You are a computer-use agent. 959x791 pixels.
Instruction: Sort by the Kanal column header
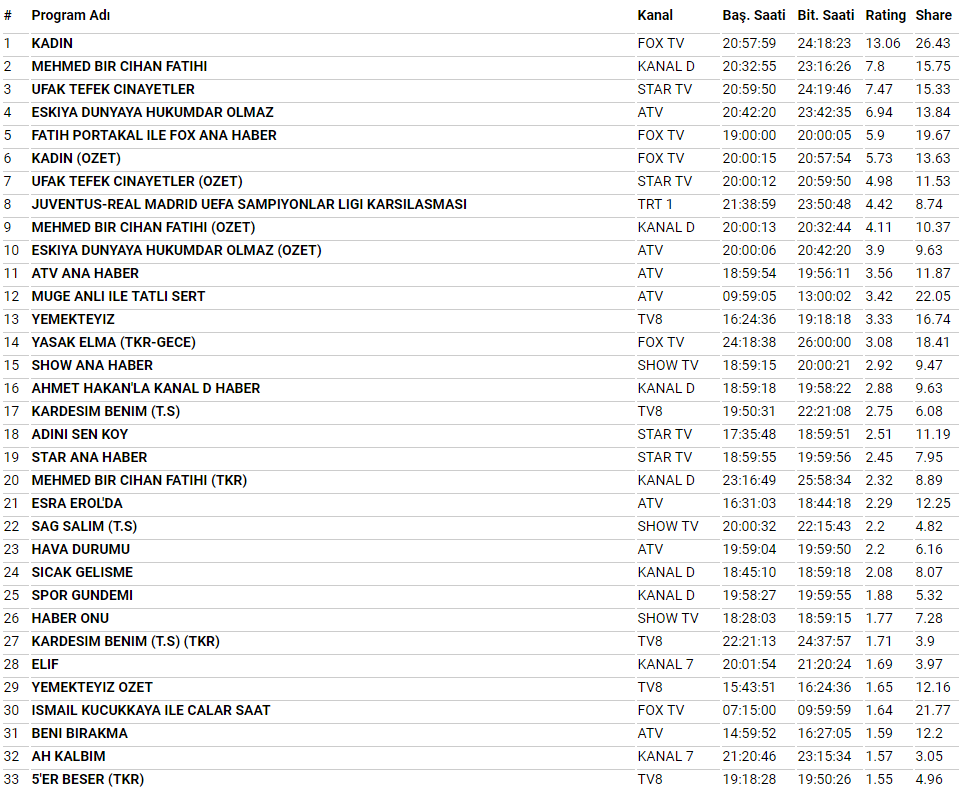(x=655, y=15)
